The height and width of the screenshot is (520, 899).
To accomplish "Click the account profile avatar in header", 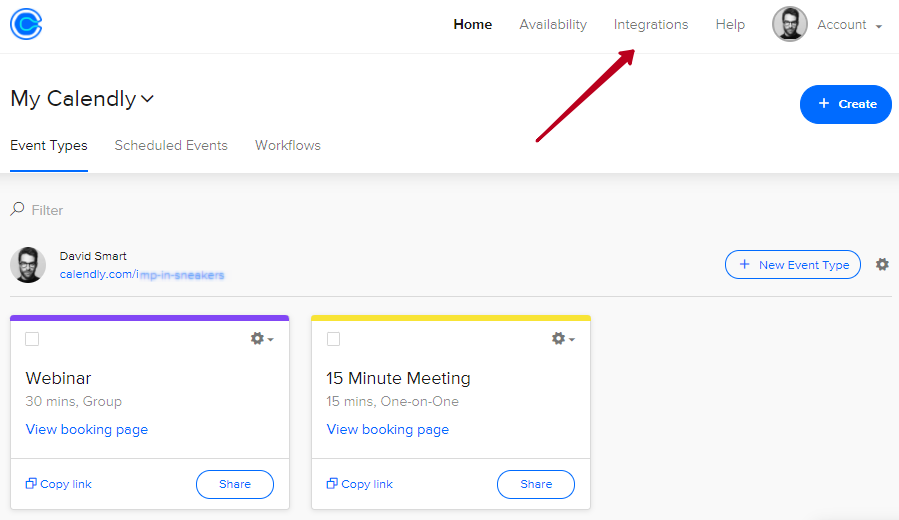I will pyautogui.click(x=789, y=24).
